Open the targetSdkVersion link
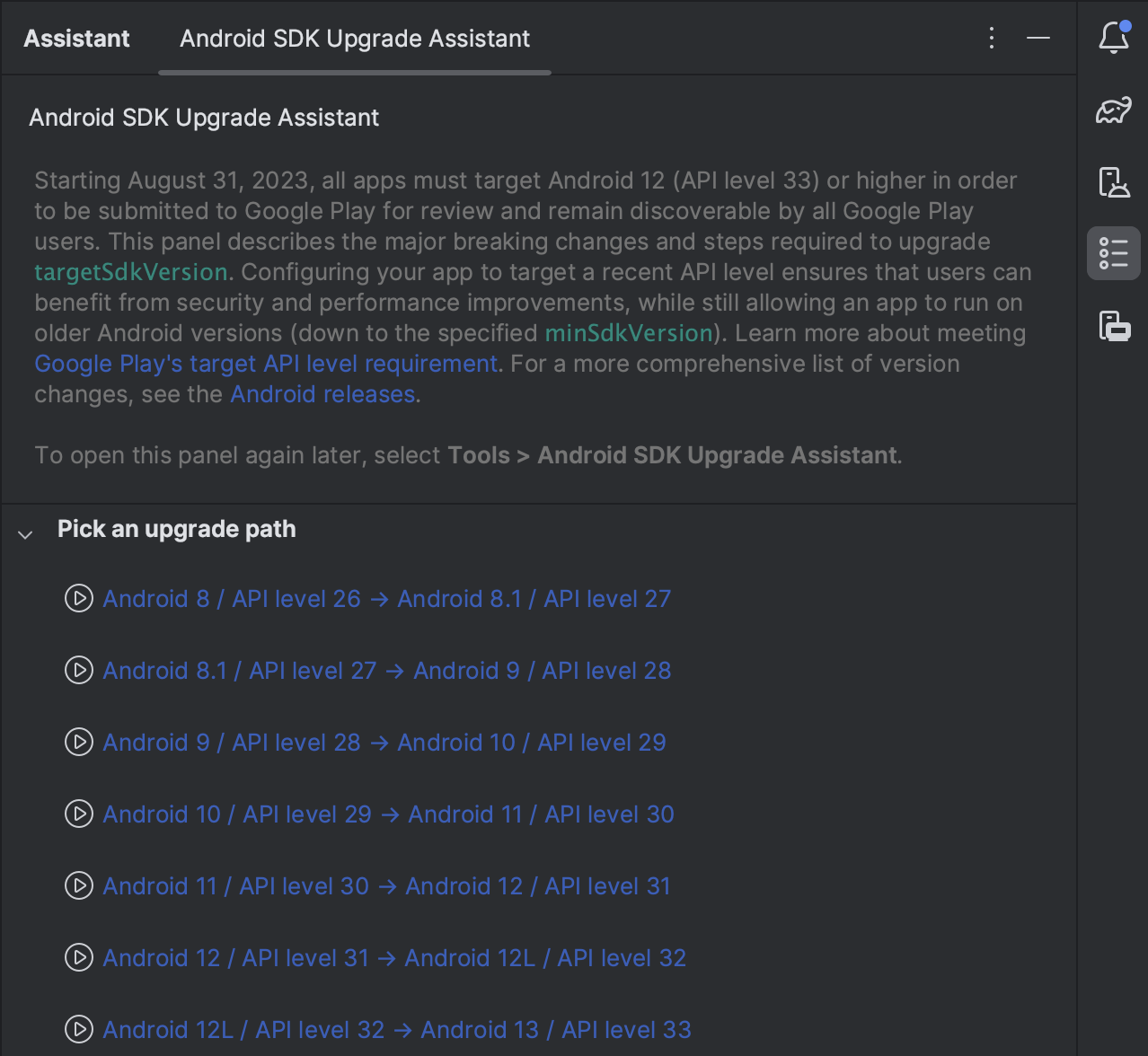 pos(131,272)
